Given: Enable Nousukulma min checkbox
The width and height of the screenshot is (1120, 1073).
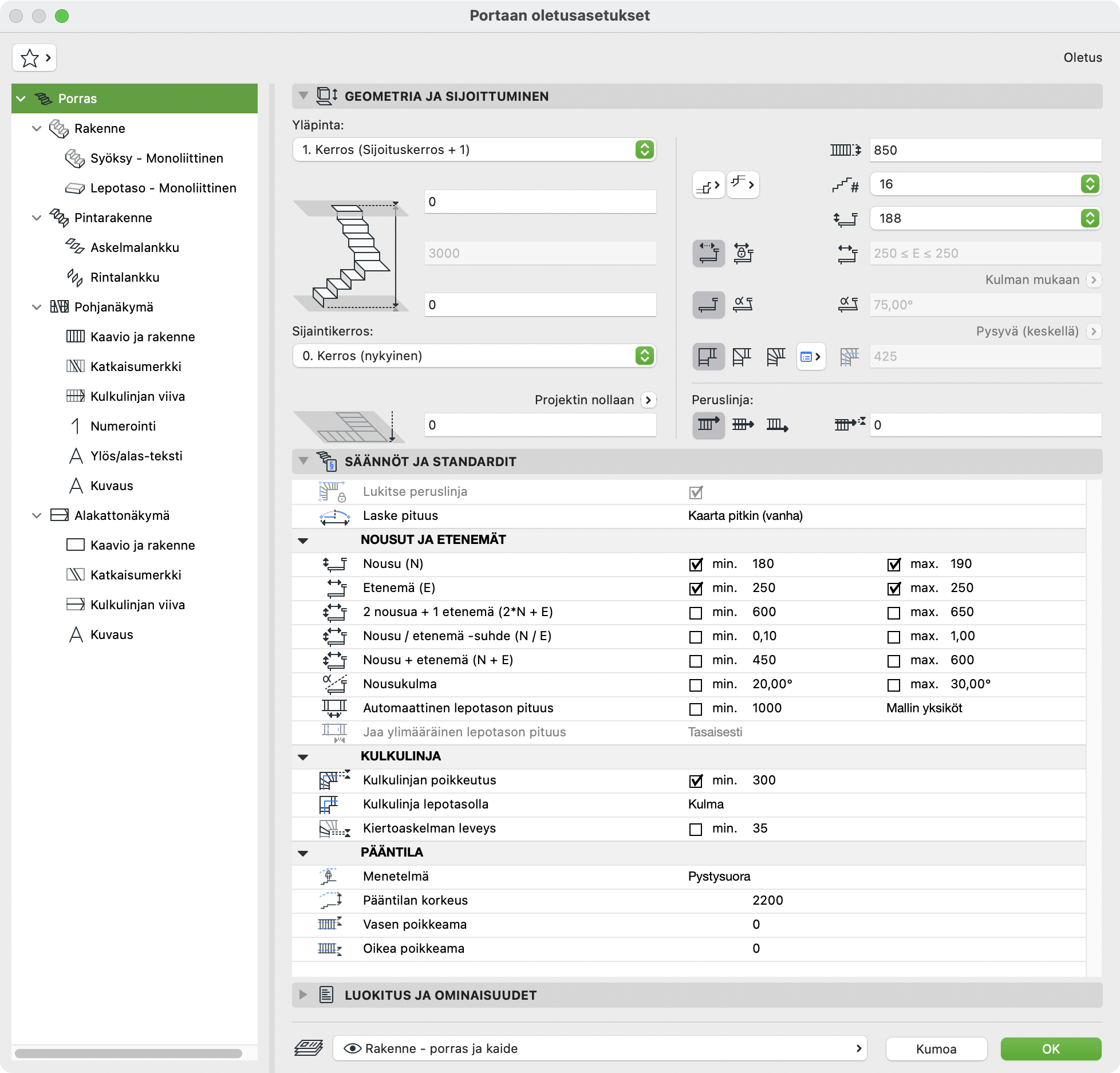Looking at the screenshot, I should pyautogui.click(x=696, y=685).
